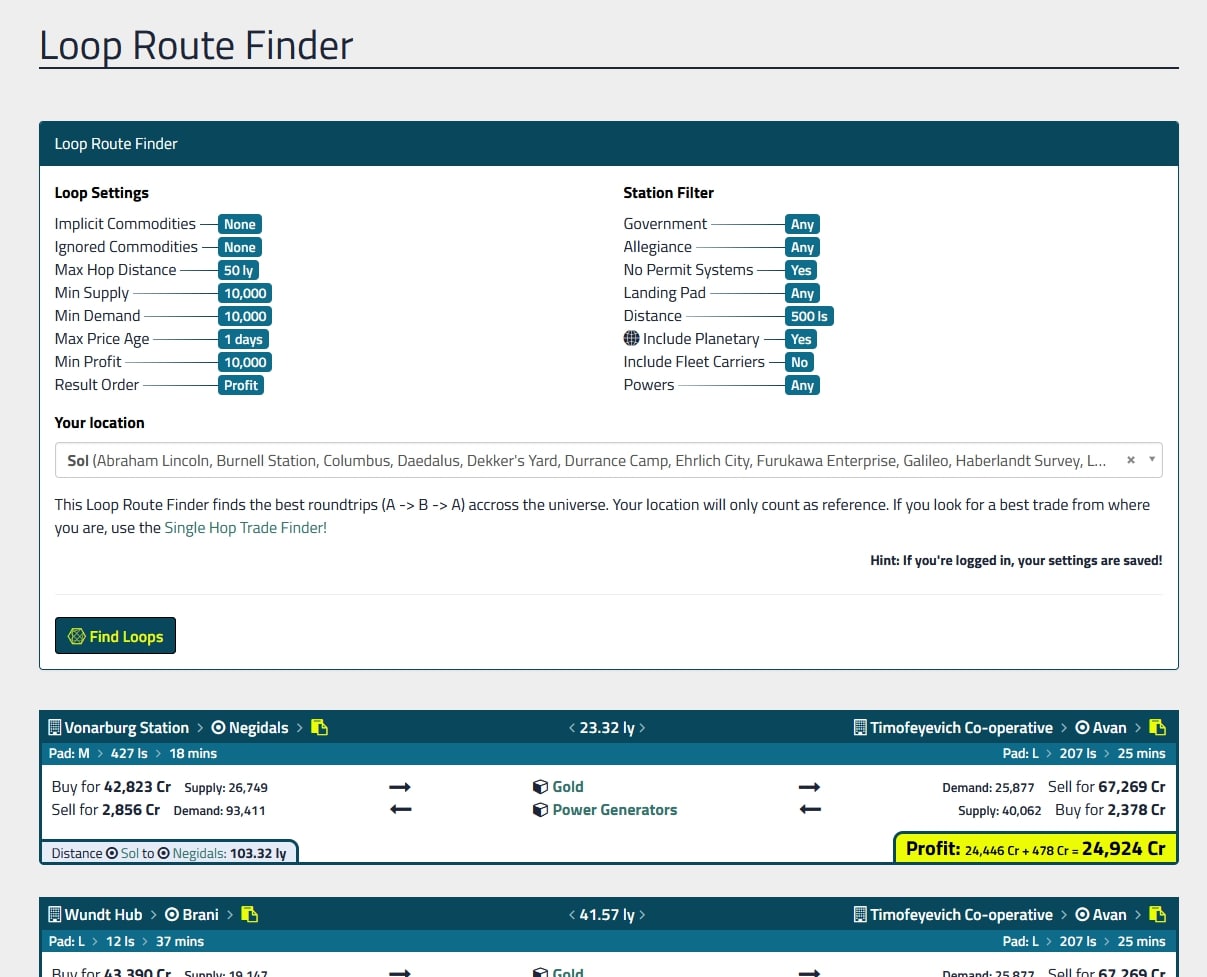Change the Max Hop Distance 50 ly value
The width and height of the screenshot is (1207, 977).
coord(239,270)
